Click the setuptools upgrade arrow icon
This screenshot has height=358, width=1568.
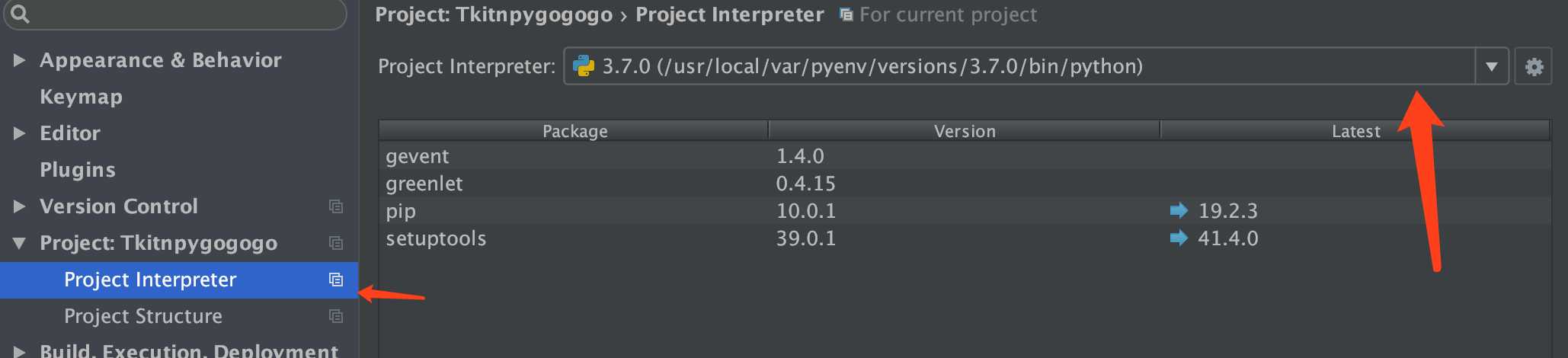click(1179, 238)
